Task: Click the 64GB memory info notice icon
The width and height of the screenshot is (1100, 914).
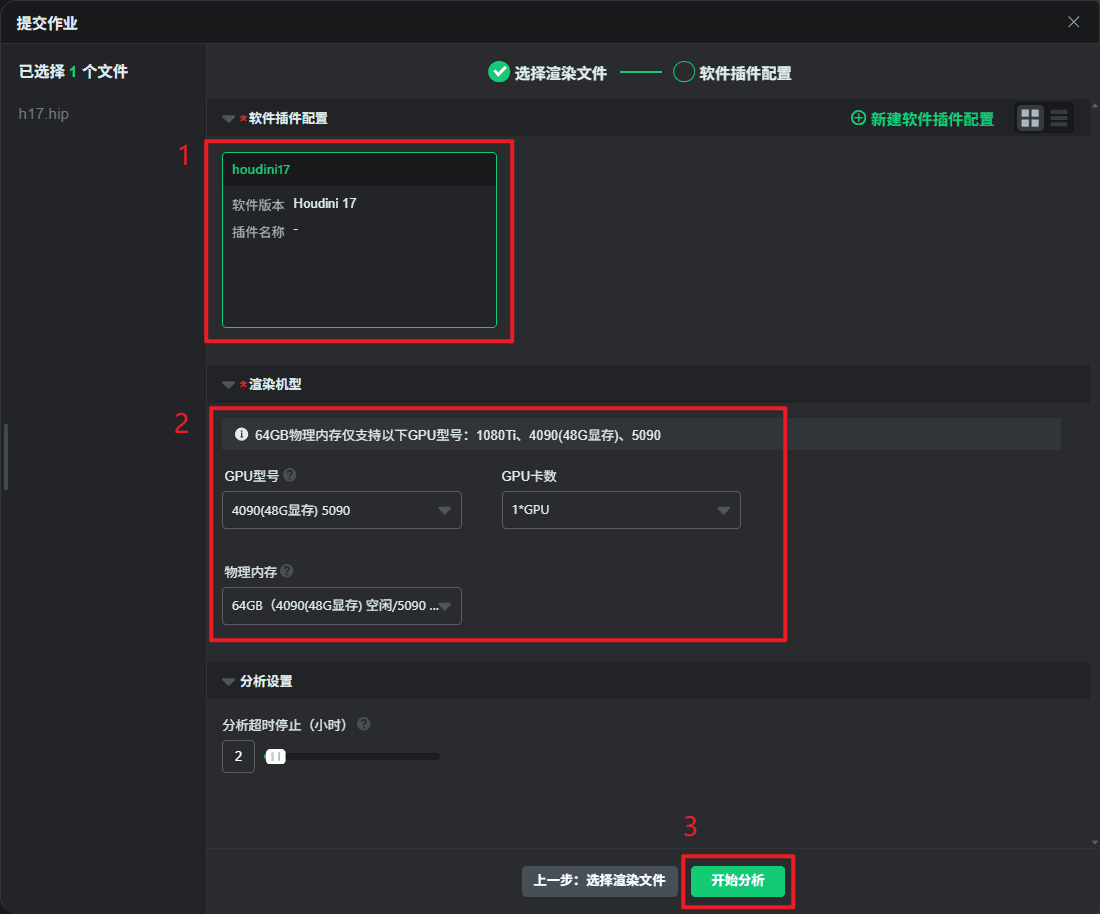Action: pyautogui.click(x=241, y=435)
